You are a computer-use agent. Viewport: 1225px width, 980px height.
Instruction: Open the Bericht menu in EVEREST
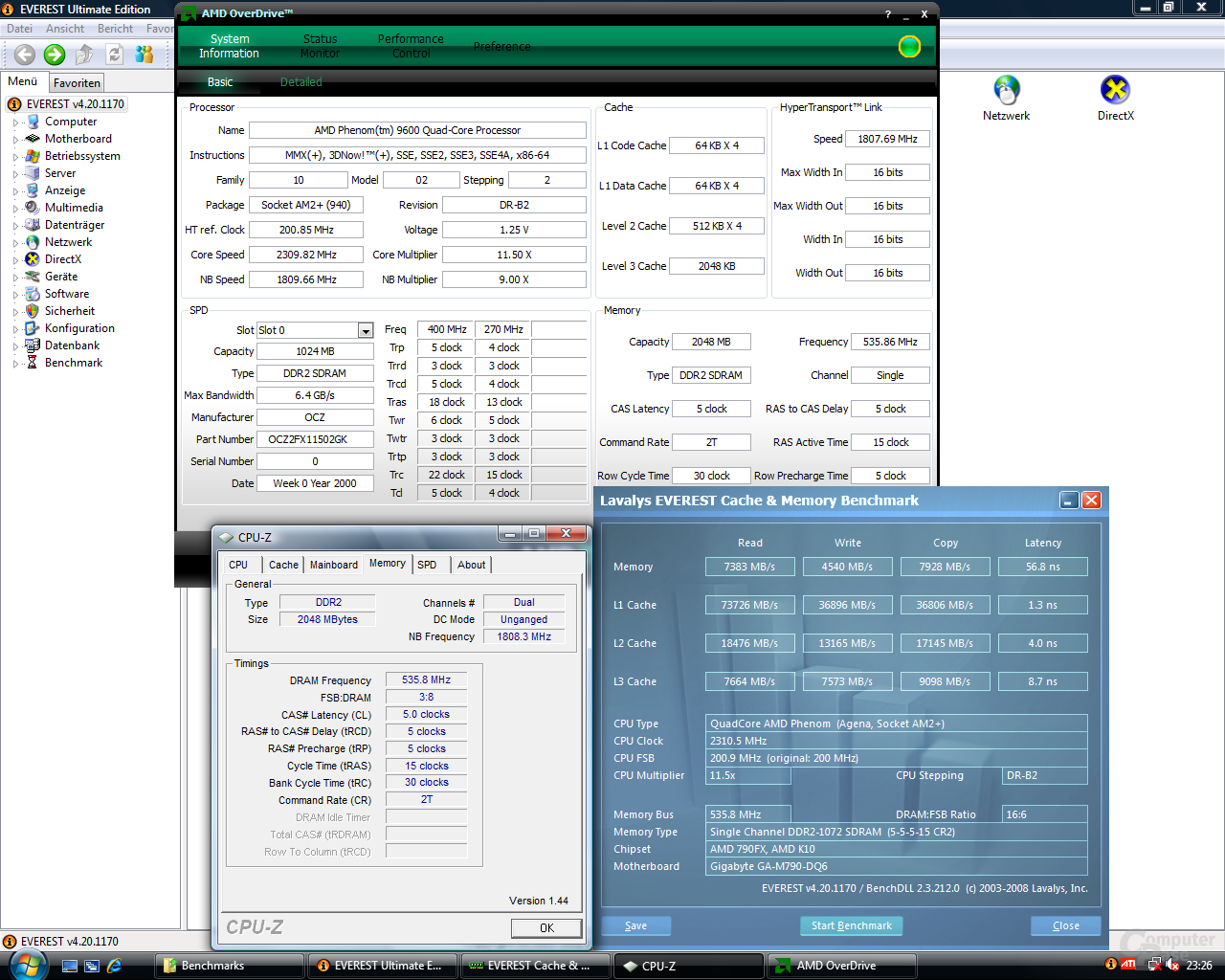tap(115, 29)
